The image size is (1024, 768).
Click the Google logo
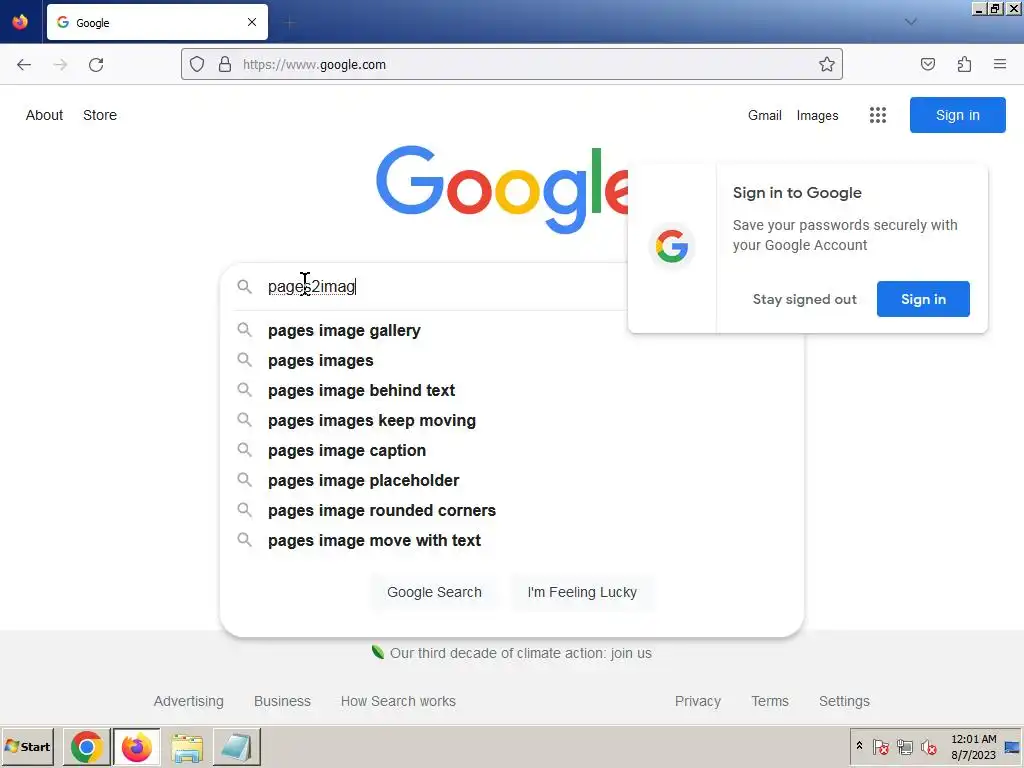pos(502,189)
